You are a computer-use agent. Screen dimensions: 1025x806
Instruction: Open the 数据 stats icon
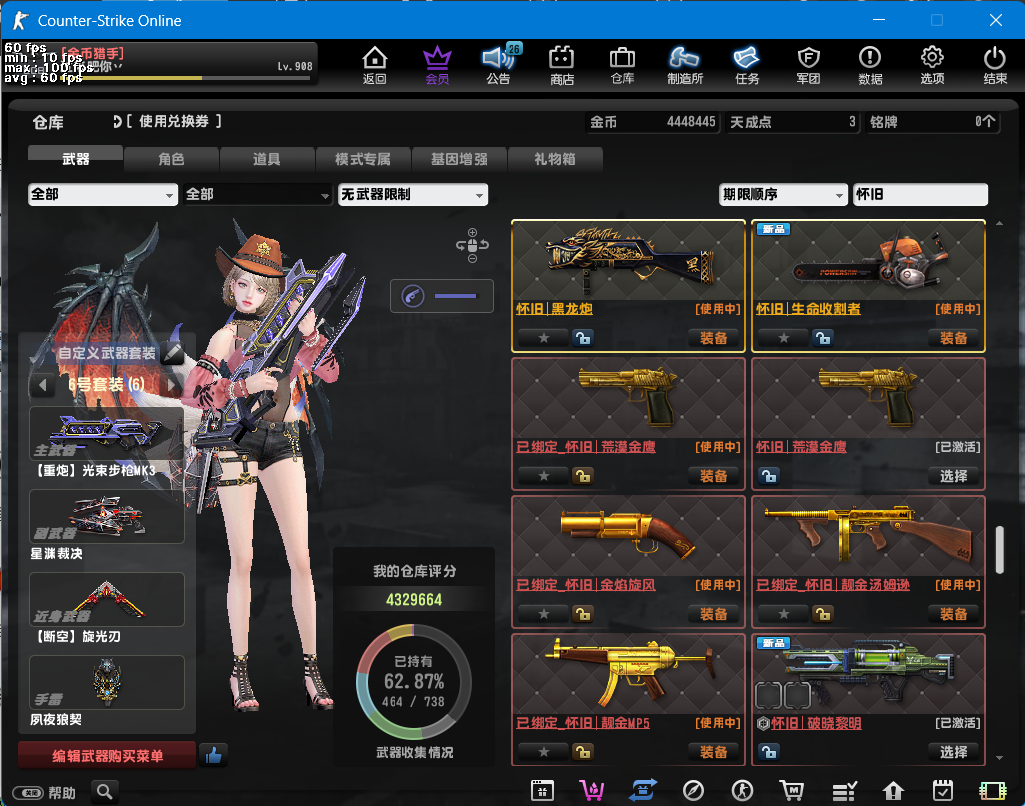[870, 65]
